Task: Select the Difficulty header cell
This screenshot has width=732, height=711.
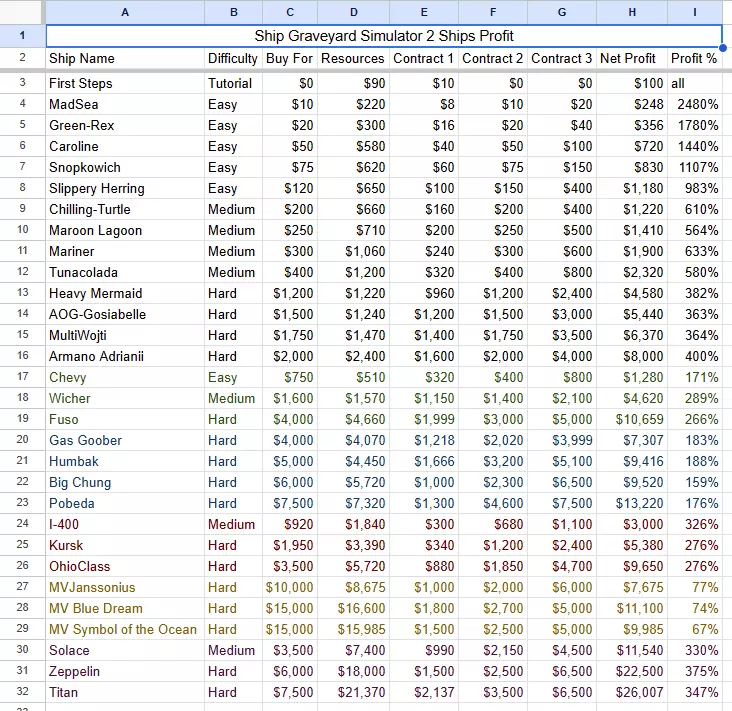Action: tap(233, 59)
